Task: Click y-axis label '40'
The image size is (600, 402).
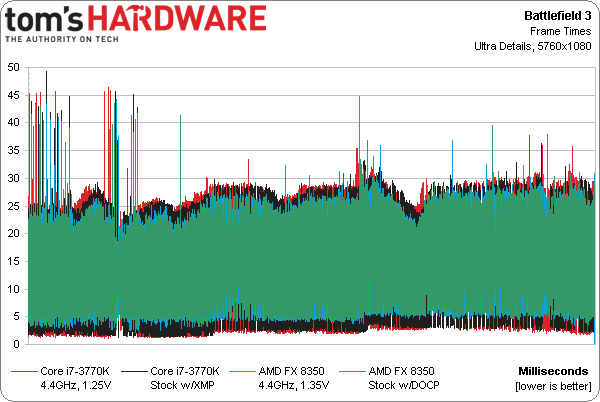Action: coord(13,122)
